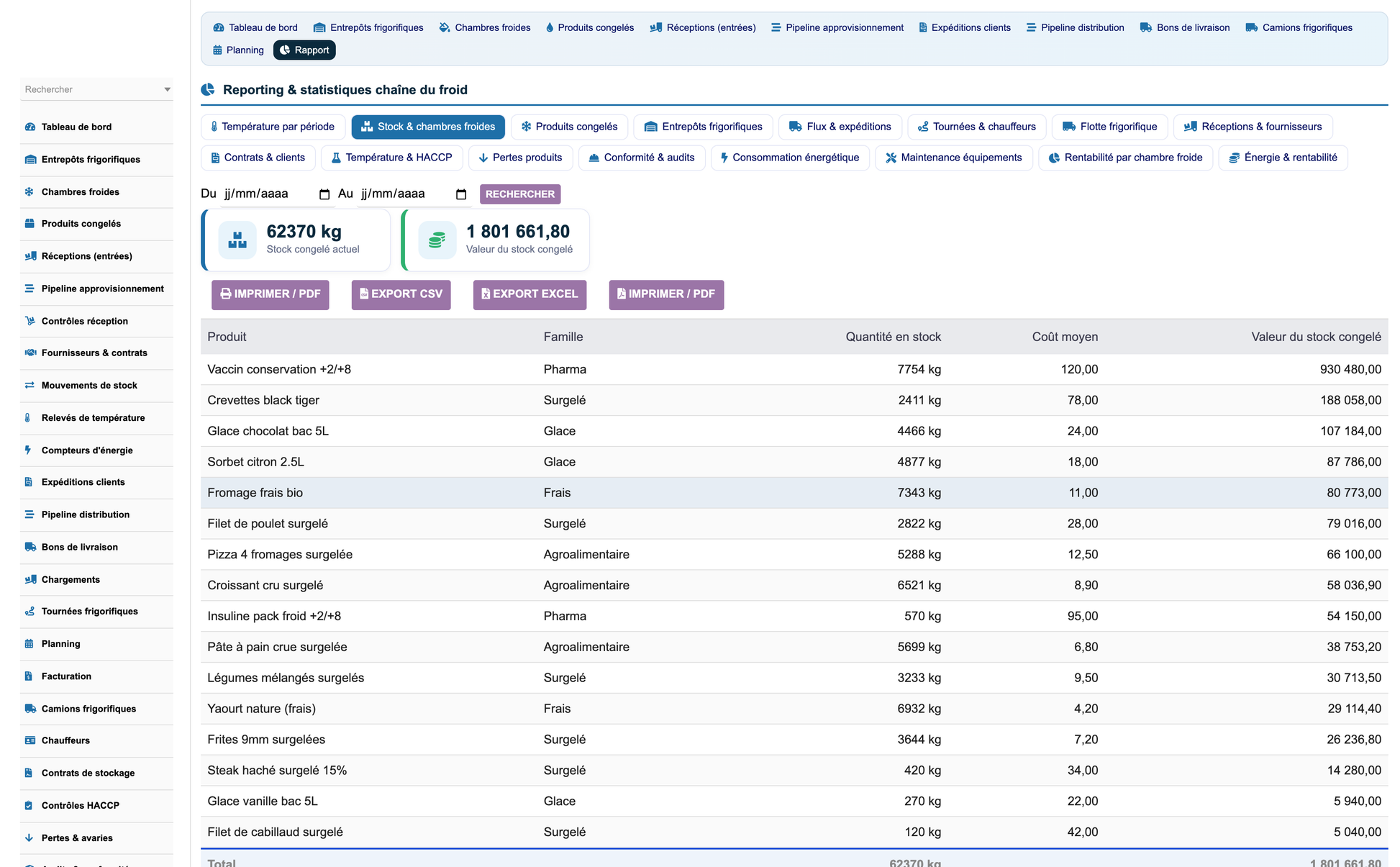
Task: Click the Quantité en stock column header
Action: pyautogui.click(x=893, y=337)
